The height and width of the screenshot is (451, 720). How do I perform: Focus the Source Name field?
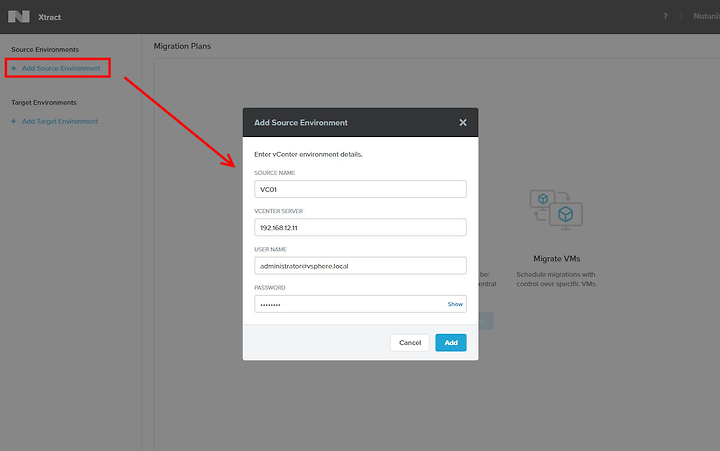click(x=360, y=189)
